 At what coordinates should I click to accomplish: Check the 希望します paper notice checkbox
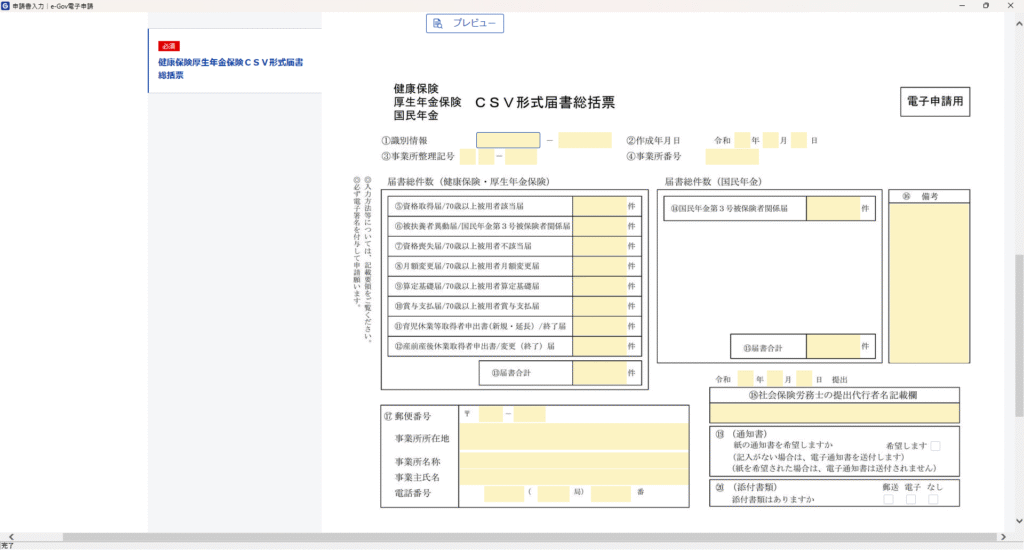tap(935, 445)
